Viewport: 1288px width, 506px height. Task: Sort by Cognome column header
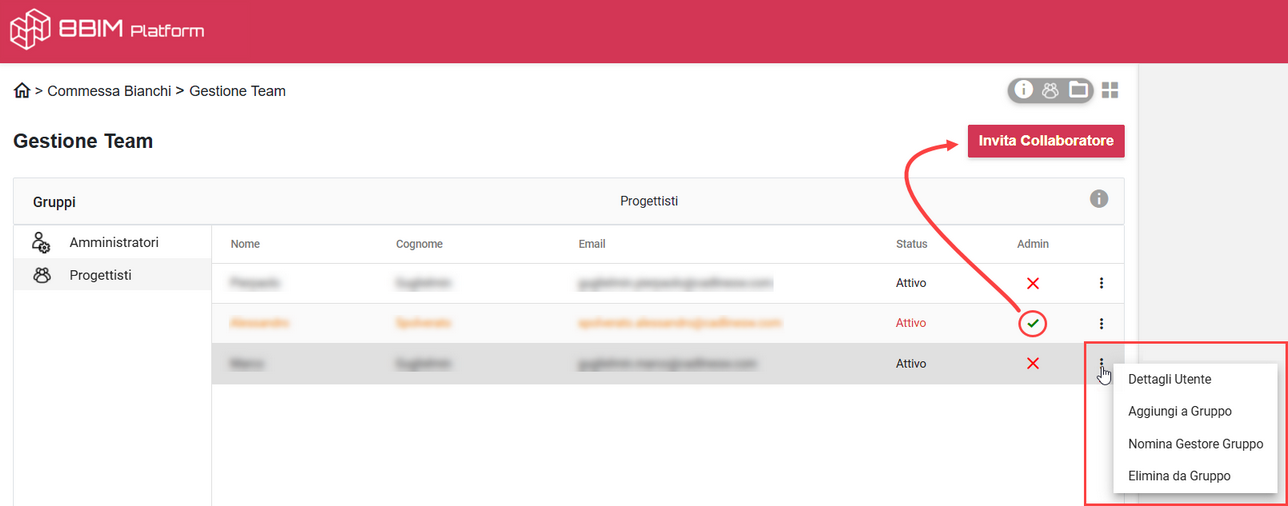(419, 244)
